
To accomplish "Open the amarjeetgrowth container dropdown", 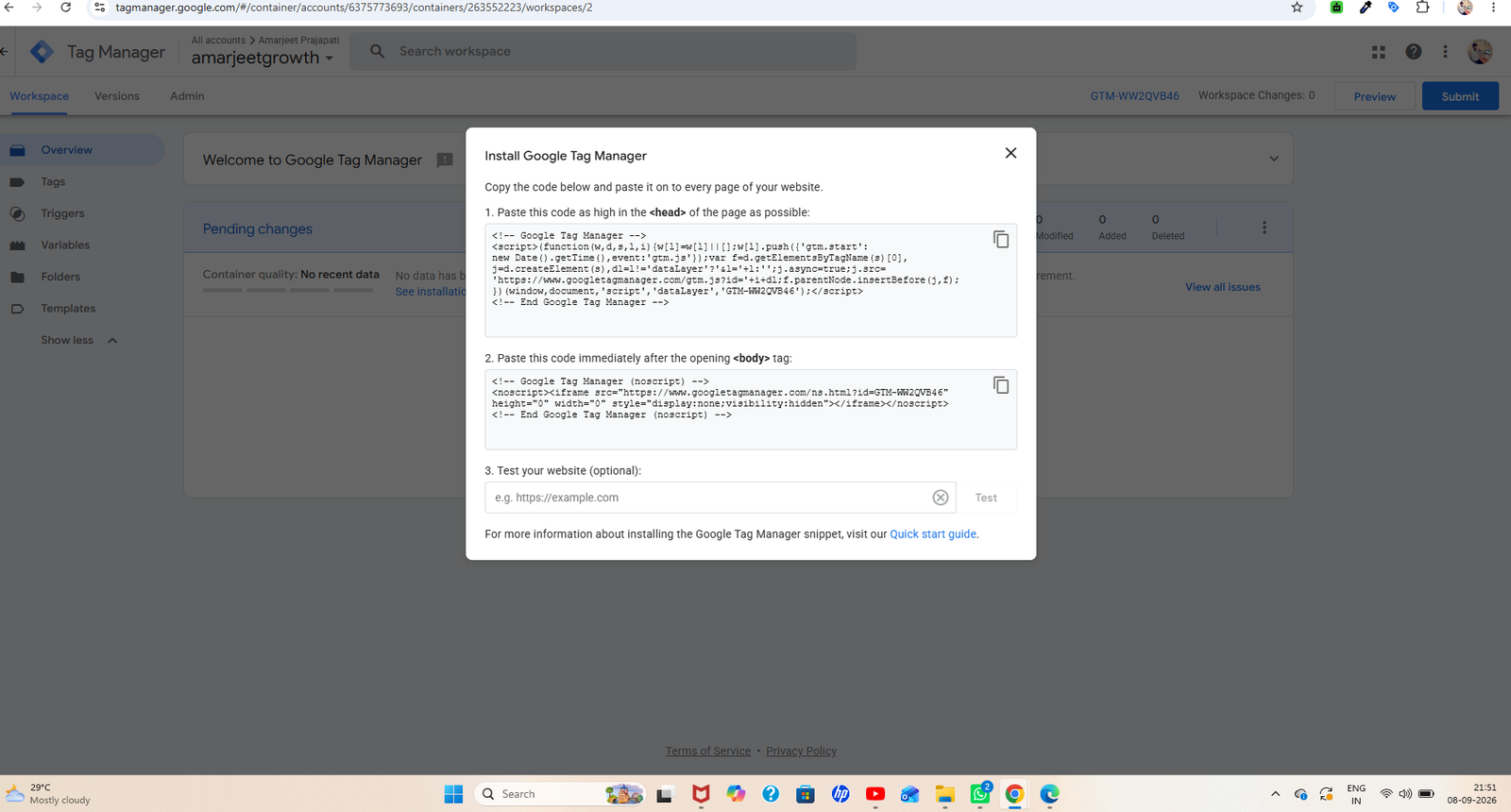I will (263, 58).
